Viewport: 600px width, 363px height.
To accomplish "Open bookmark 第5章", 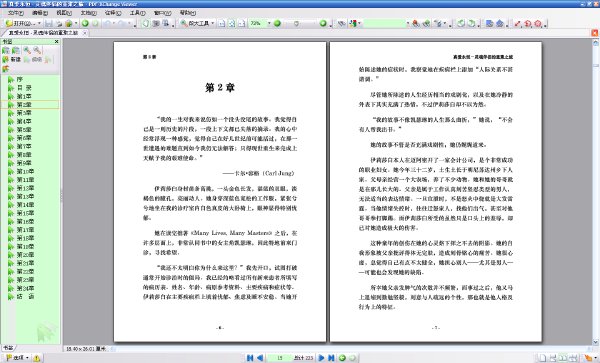I will coord(24,130).
